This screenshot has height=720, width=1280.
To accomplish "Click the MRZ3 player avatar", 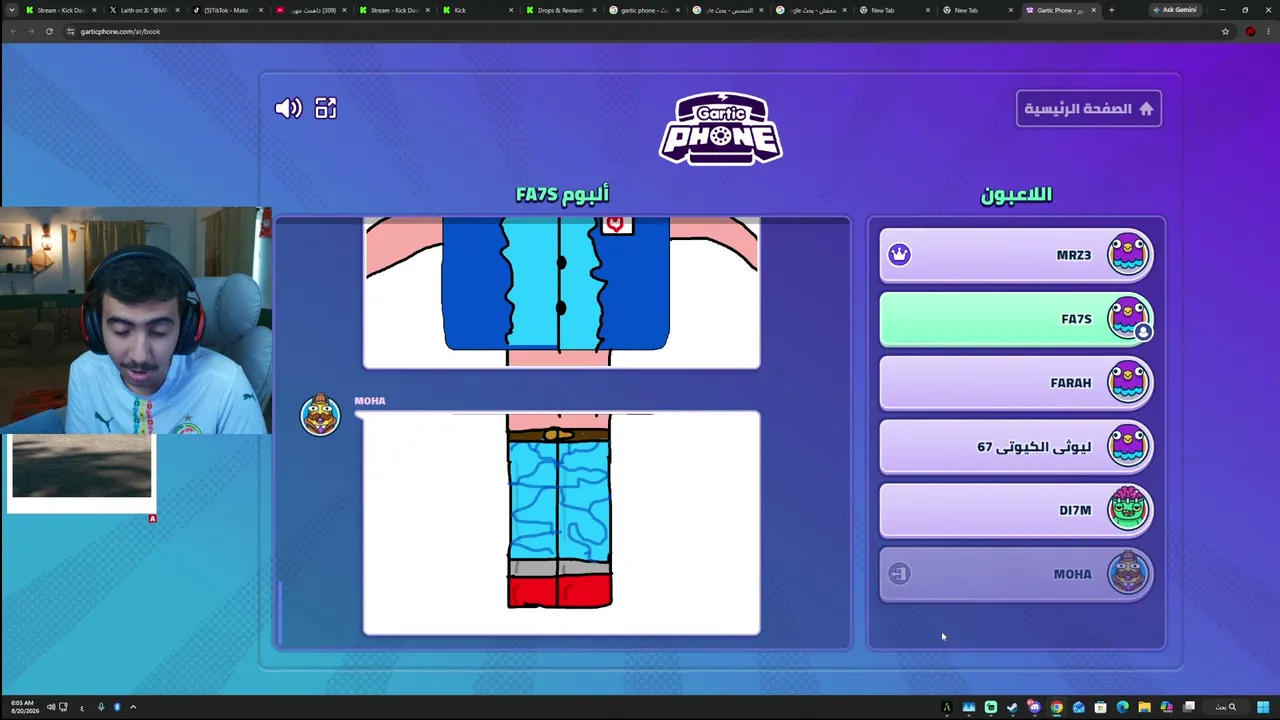I will pyautogui.click(x=1128, y=254).
